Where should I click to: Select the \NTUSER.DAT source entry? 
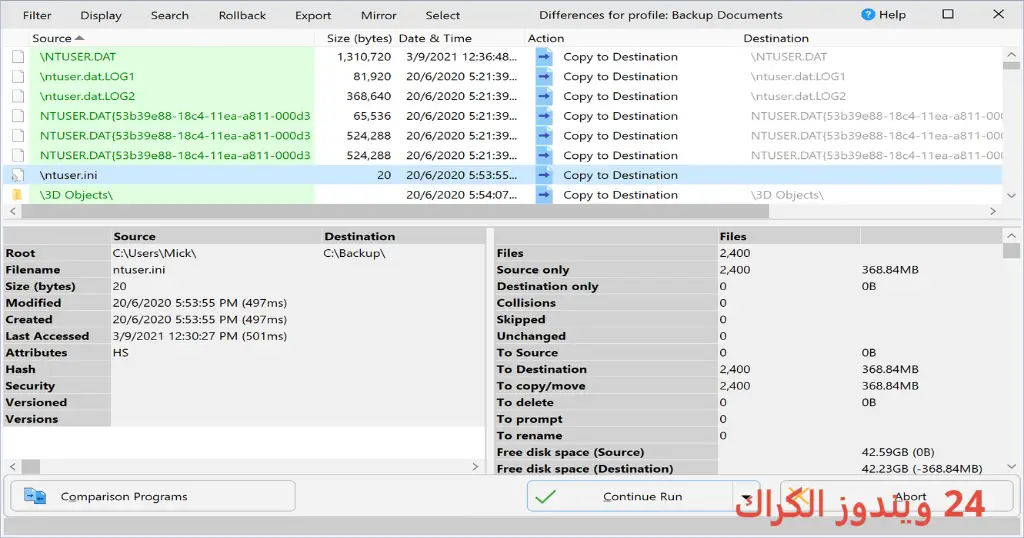coord(78,57)
